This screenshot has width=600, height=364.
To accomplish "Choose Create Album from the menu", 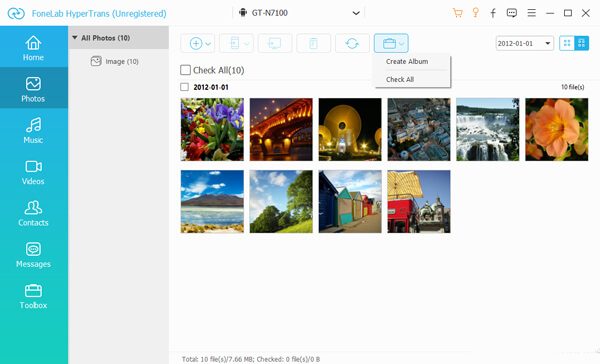I will click(407, 61).
